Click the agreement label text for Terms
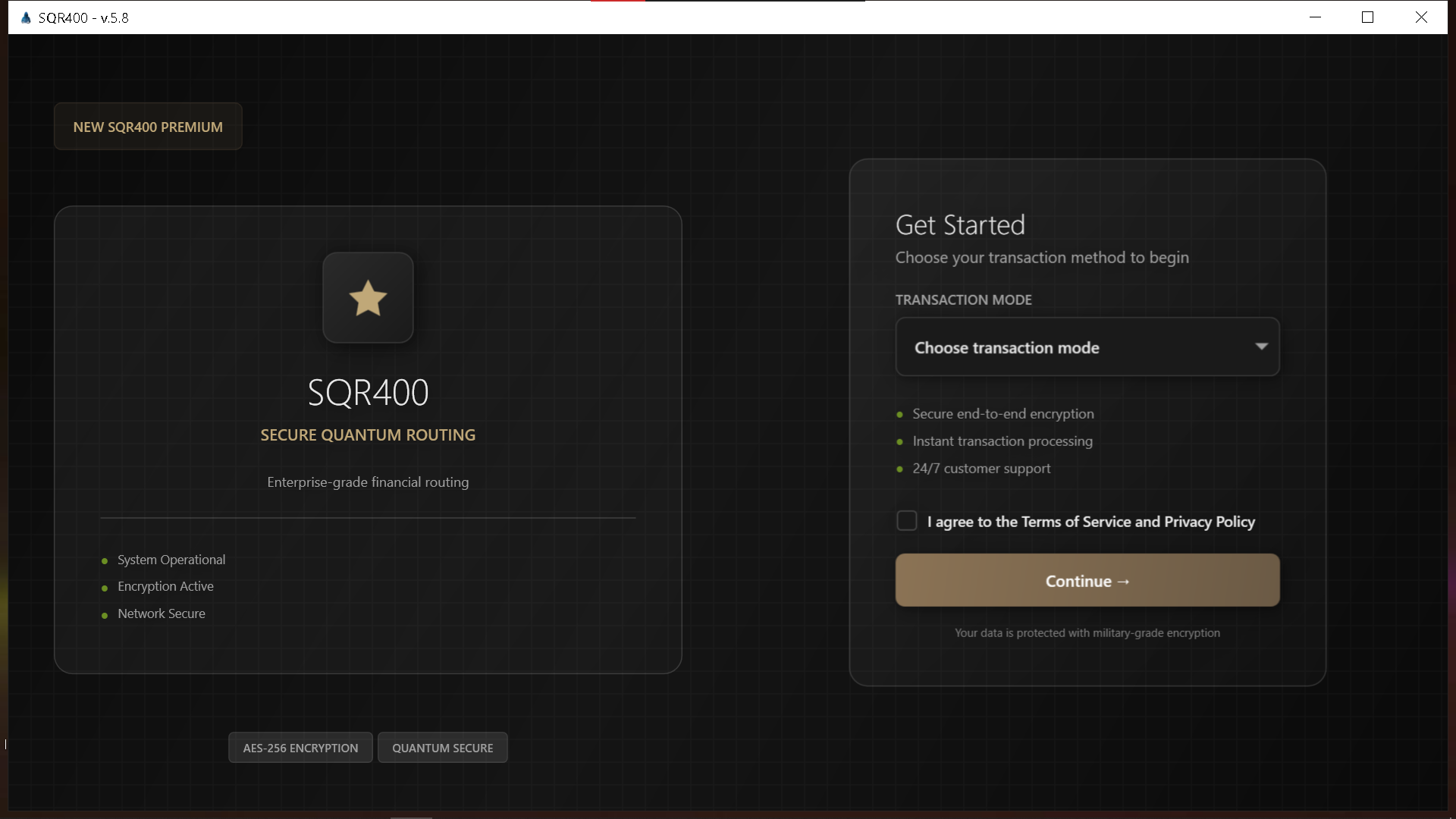This screenshot has width=1456, height=819. click(1090, 522)
